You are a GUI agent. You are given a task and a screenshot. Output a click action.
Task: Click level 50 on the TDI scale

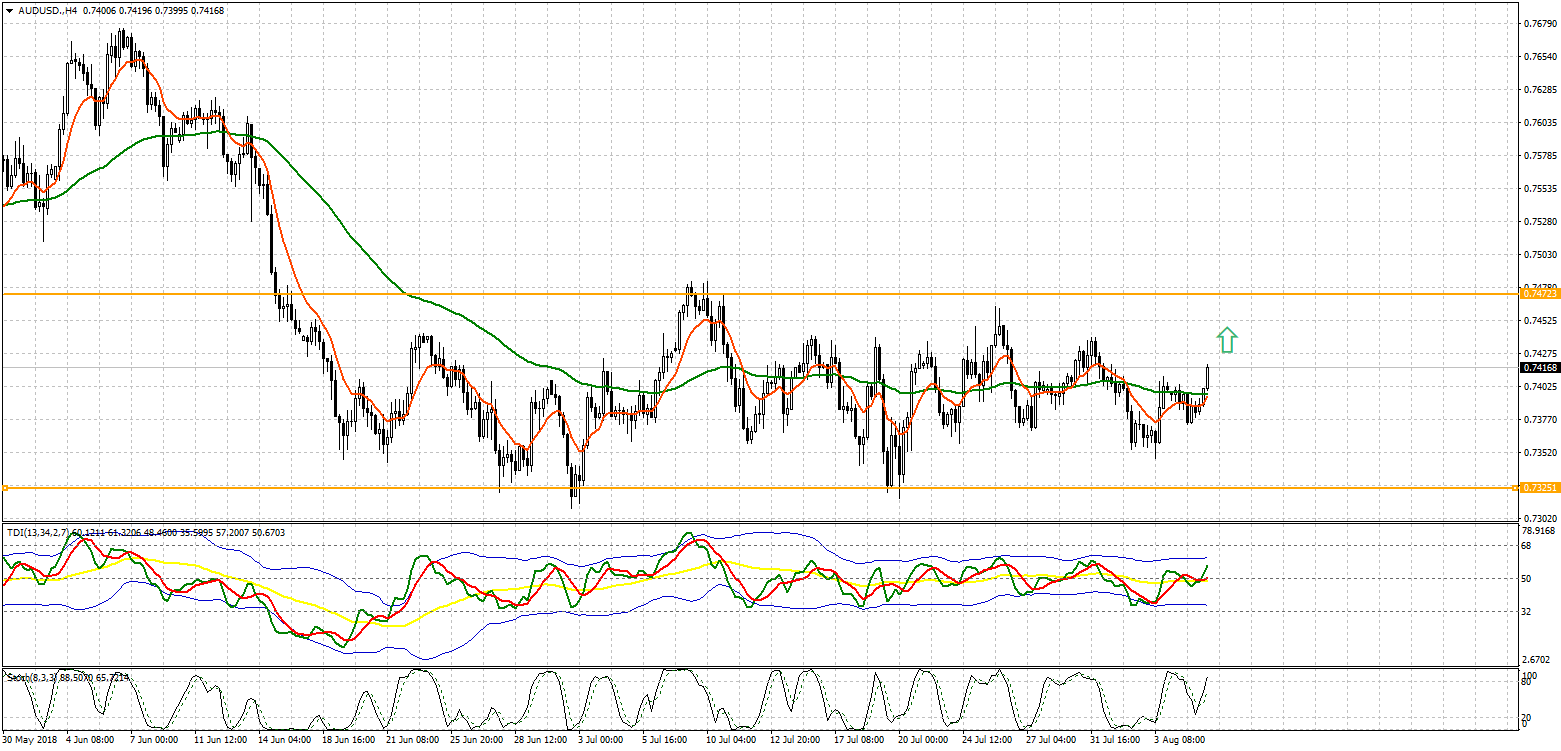[x=1526, y=579]
